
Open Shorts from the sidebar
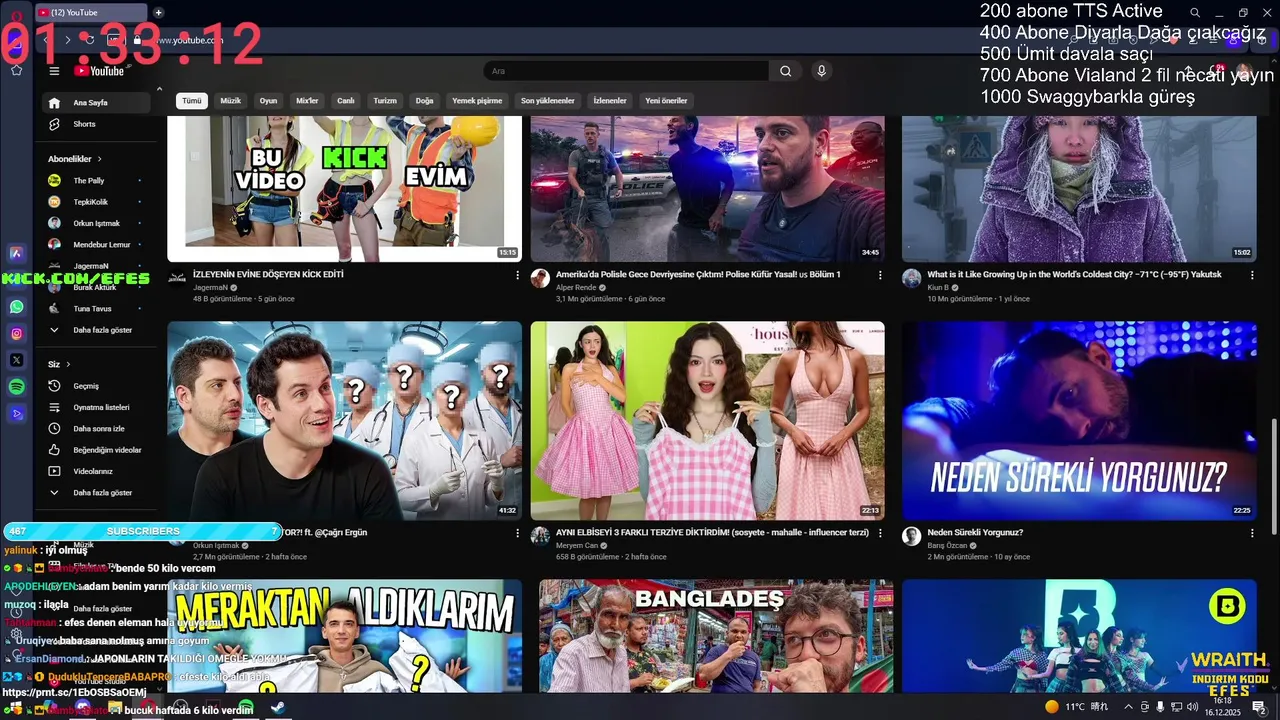[96, 124]
